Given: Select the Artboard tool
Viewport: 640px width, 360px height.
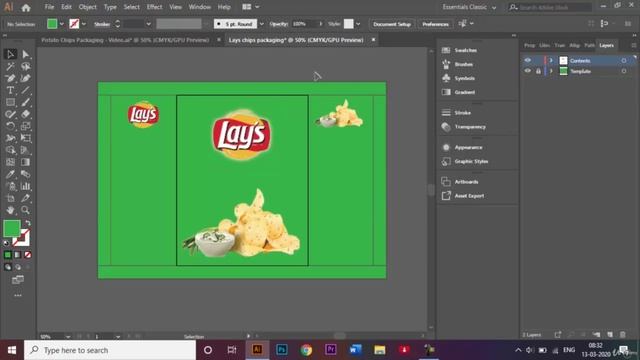Looking at the screenshot, I should (x=11, y=198).
